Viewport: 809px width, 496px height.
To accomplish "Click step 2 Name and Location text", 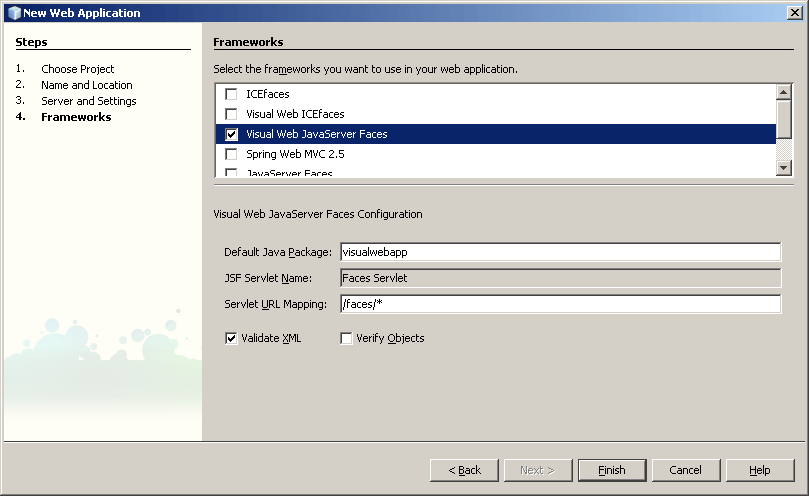I will [x=87, y=85].
